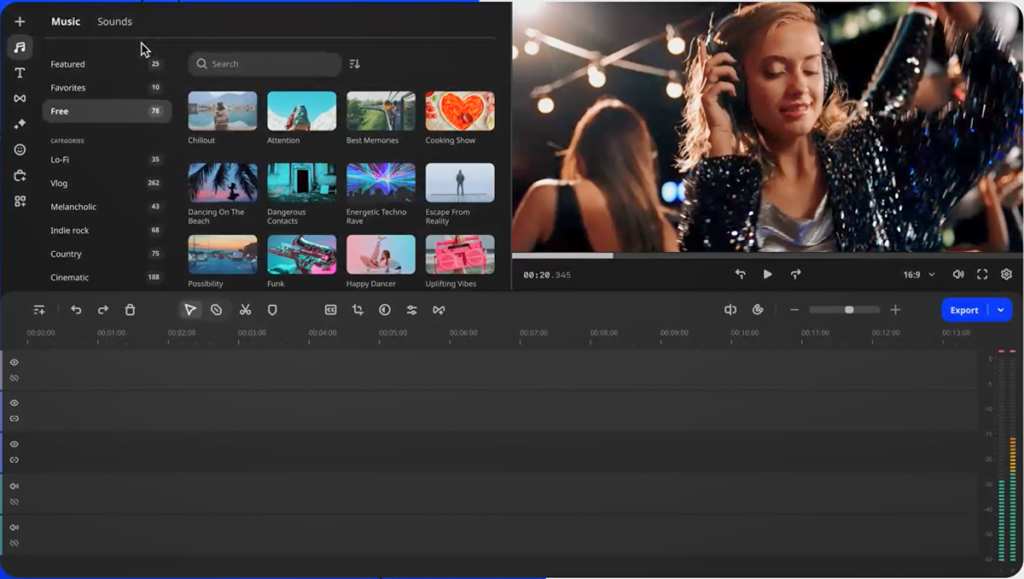This screenshot has width=1024, height=579.
Task: Select the Split (scissors) tool
Action: coord(246,310)
